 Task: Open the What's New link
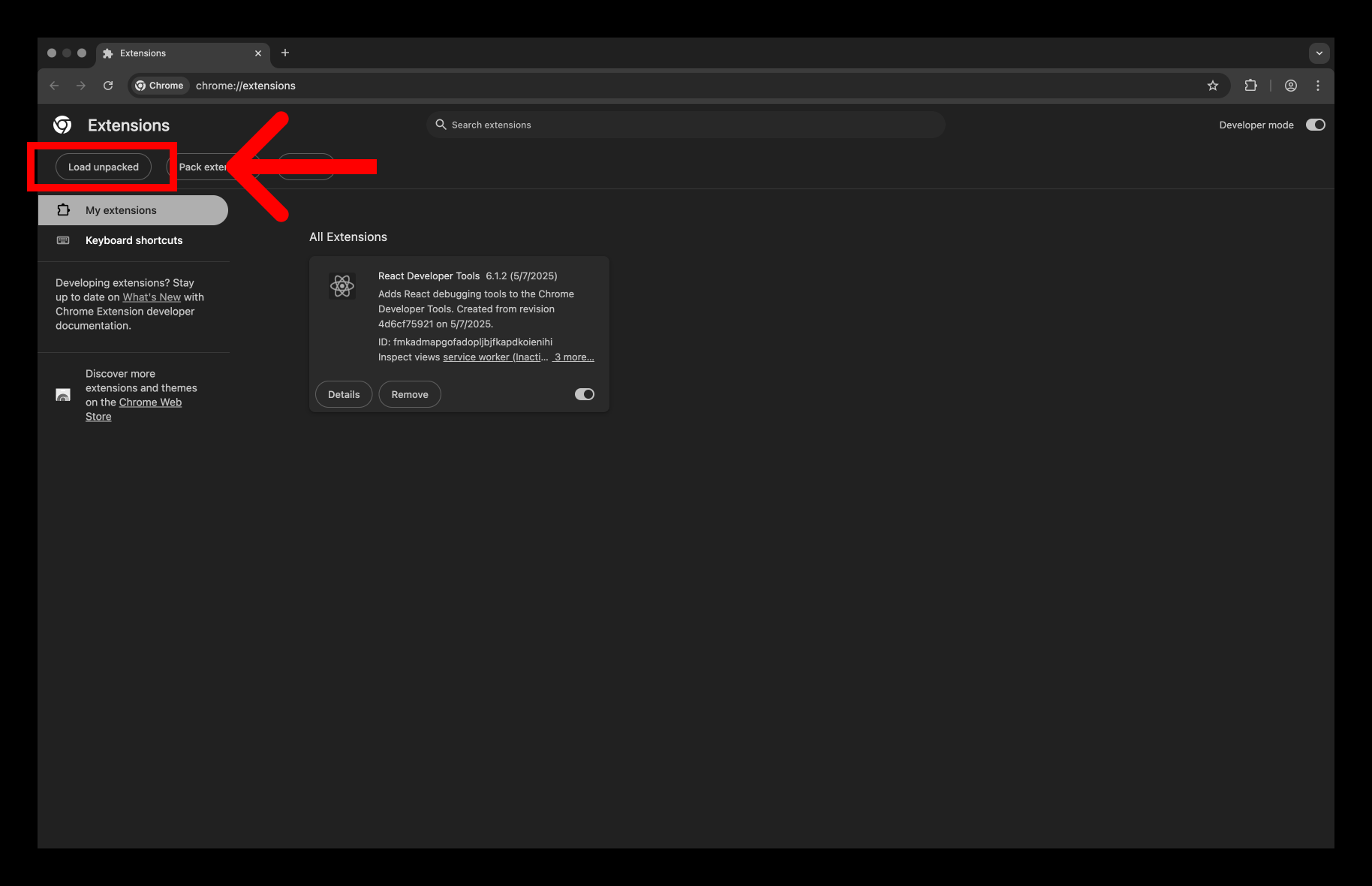152,297
